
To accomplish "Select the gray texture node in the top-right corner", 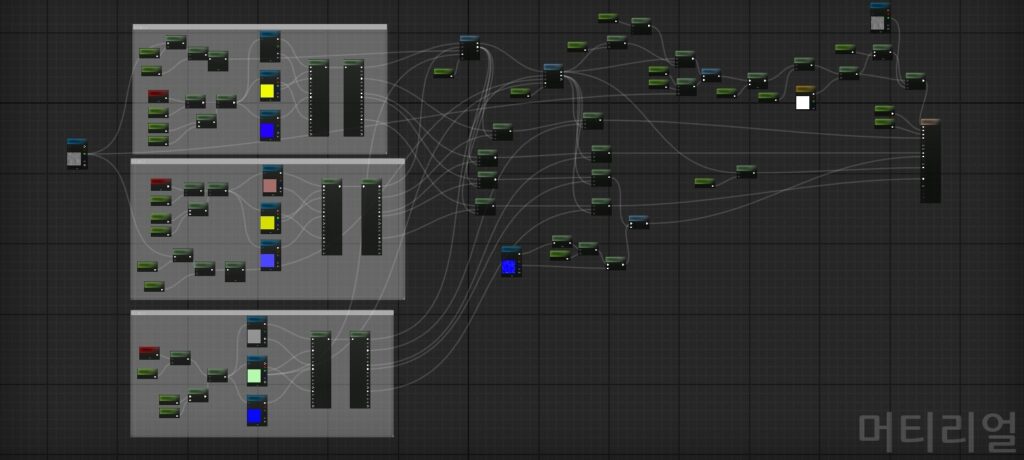I will (880, 18).
